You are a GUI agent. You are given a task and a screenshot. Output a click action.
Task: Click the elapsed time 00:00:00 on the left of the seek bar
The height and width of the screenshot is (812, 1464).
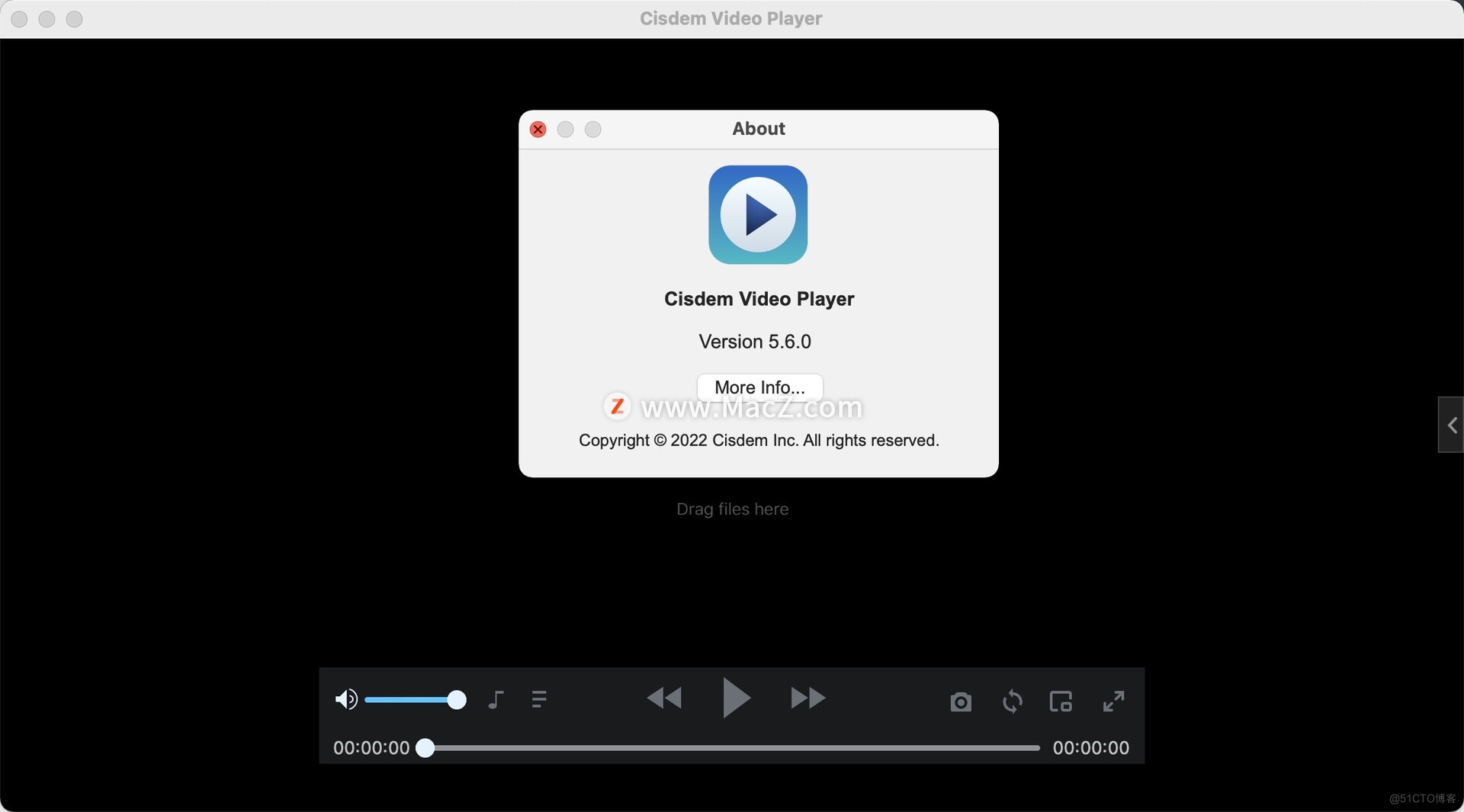pyautogui.click(x=371, y=748)
